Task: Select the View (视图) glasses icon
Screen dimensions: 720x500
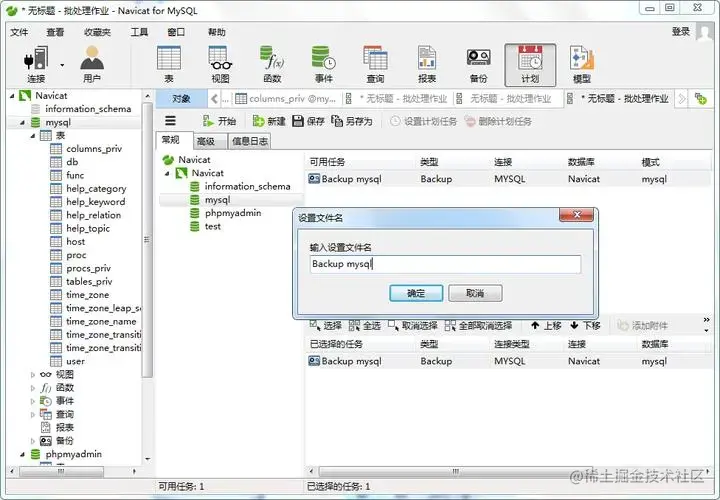Action: tap(220, 64)
